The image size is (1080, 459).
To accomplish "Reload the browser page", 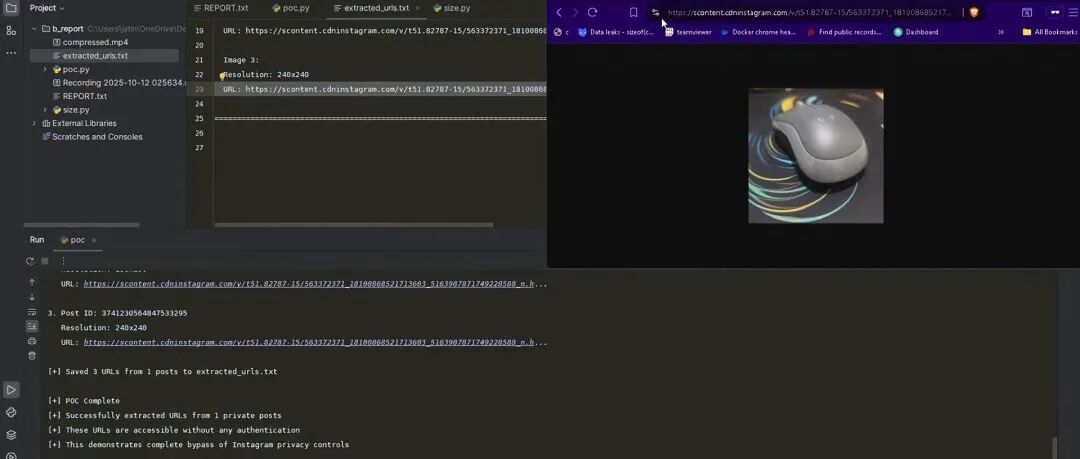I will (592, 12).
